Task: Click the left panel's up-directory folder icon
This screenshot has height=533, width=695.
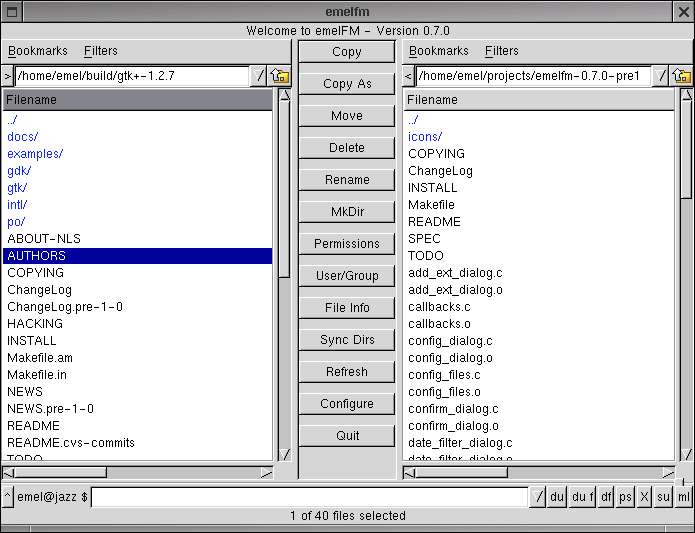Action: 280,76
